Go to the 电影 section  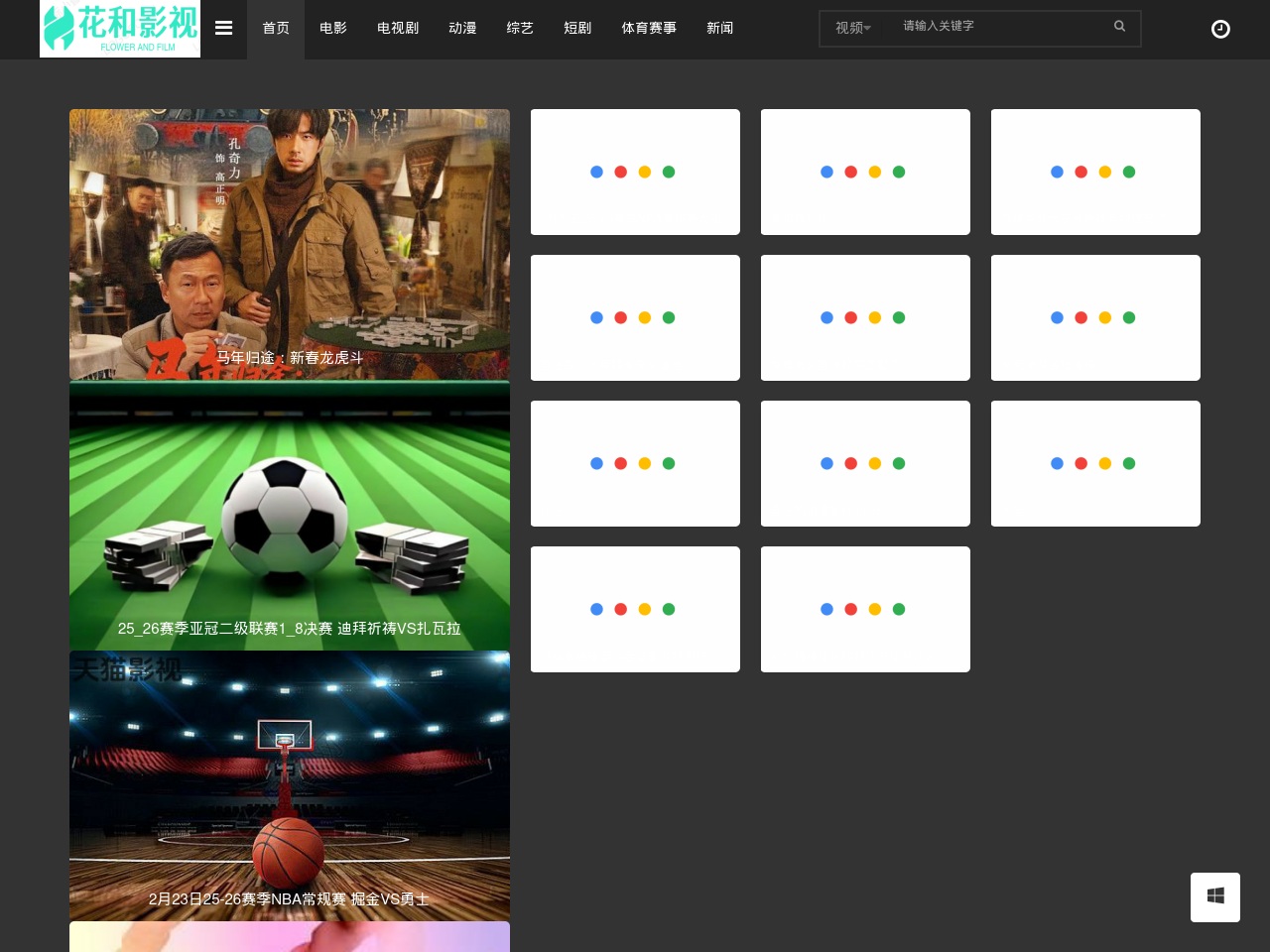coord(333,29)
